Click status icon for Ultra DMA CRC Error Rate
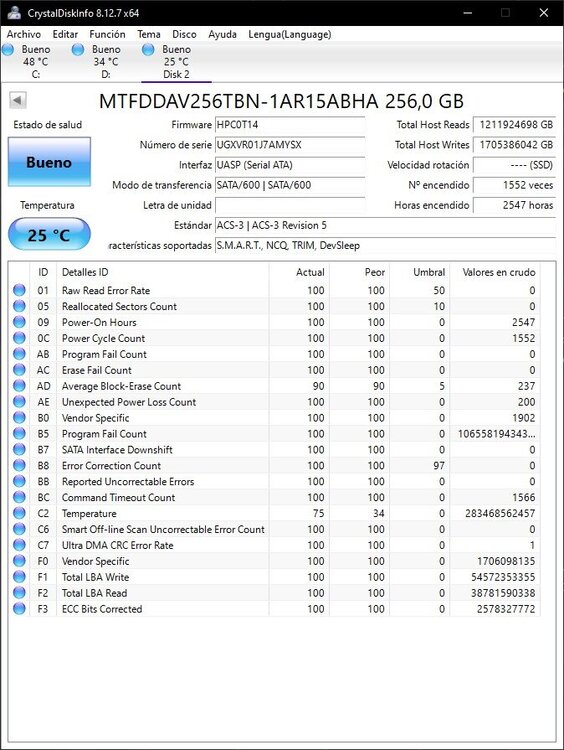This screenshot has height=750, width=564. (x=19, y=545)
